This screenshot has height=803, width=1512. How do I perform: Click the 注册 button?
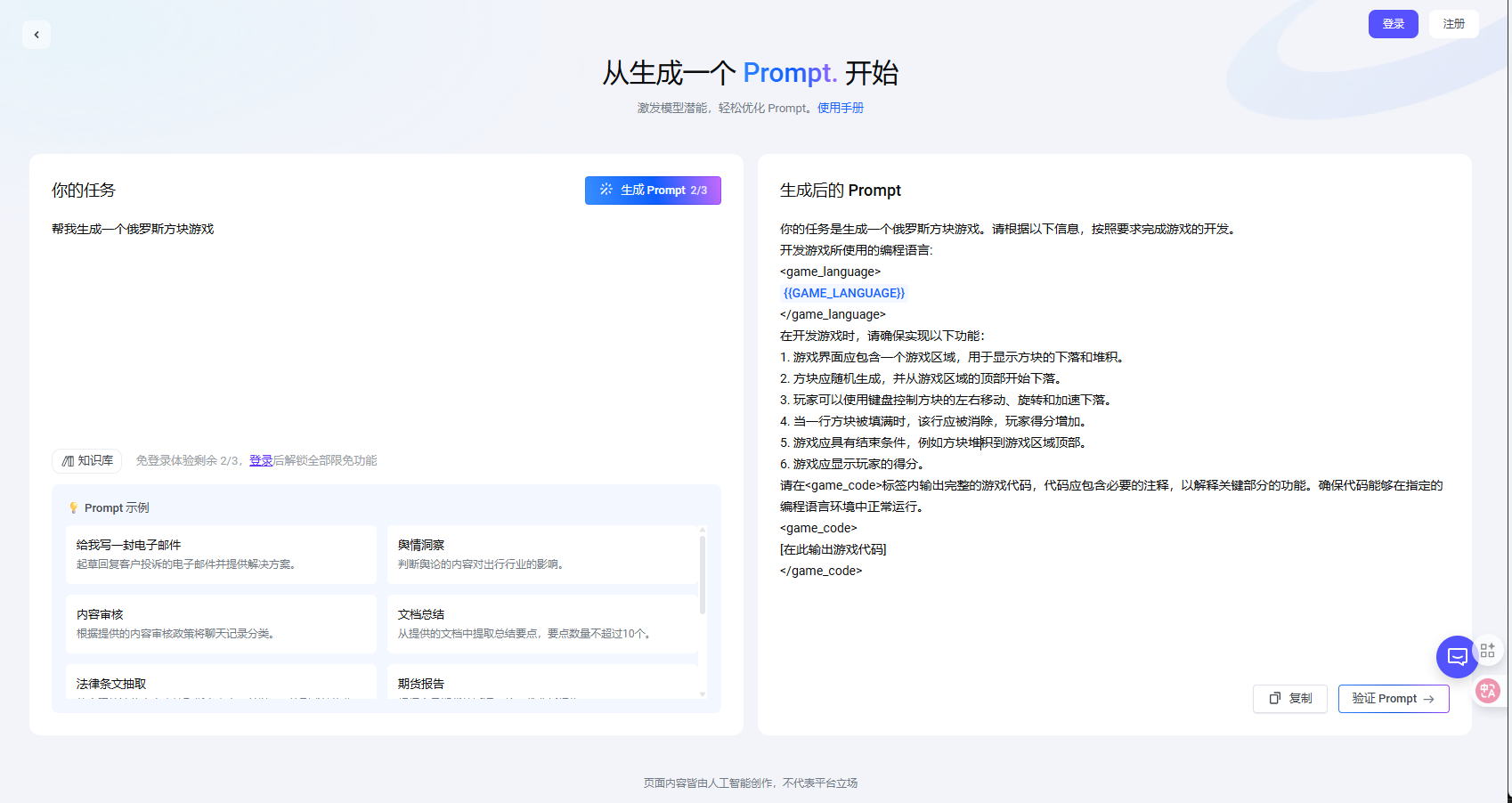tap(1453, 24)
